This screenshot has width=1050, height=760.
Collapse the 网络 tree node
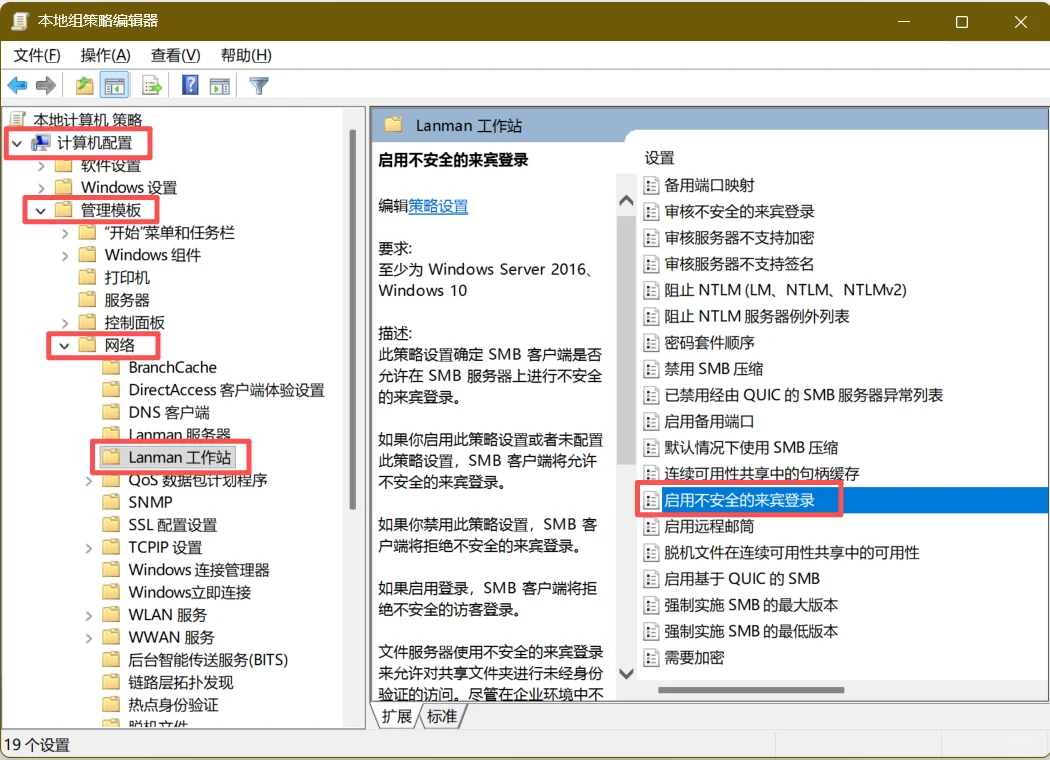pyautogui.click(x=62, y=345)
